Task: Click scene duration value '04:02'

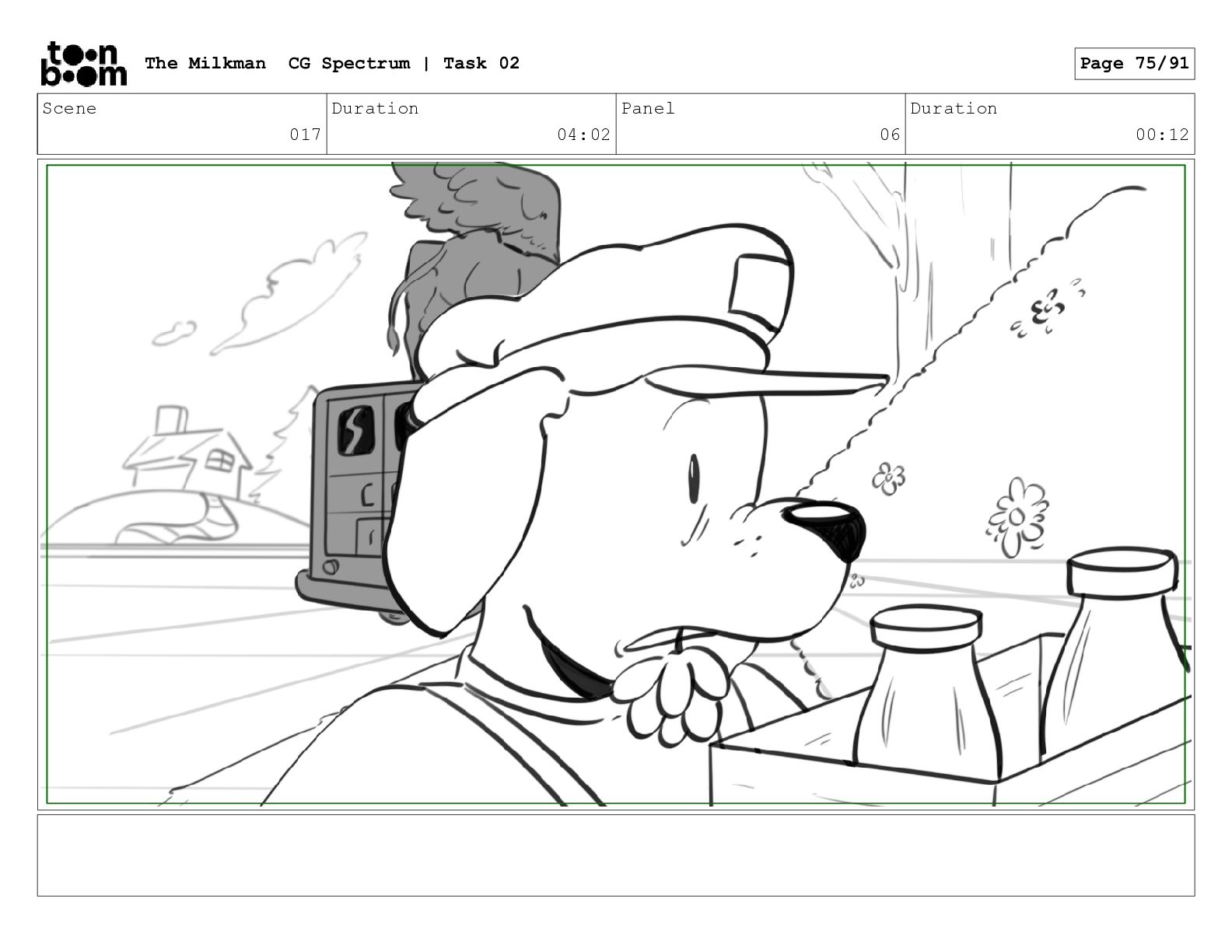Action: [x=583, y=135]
